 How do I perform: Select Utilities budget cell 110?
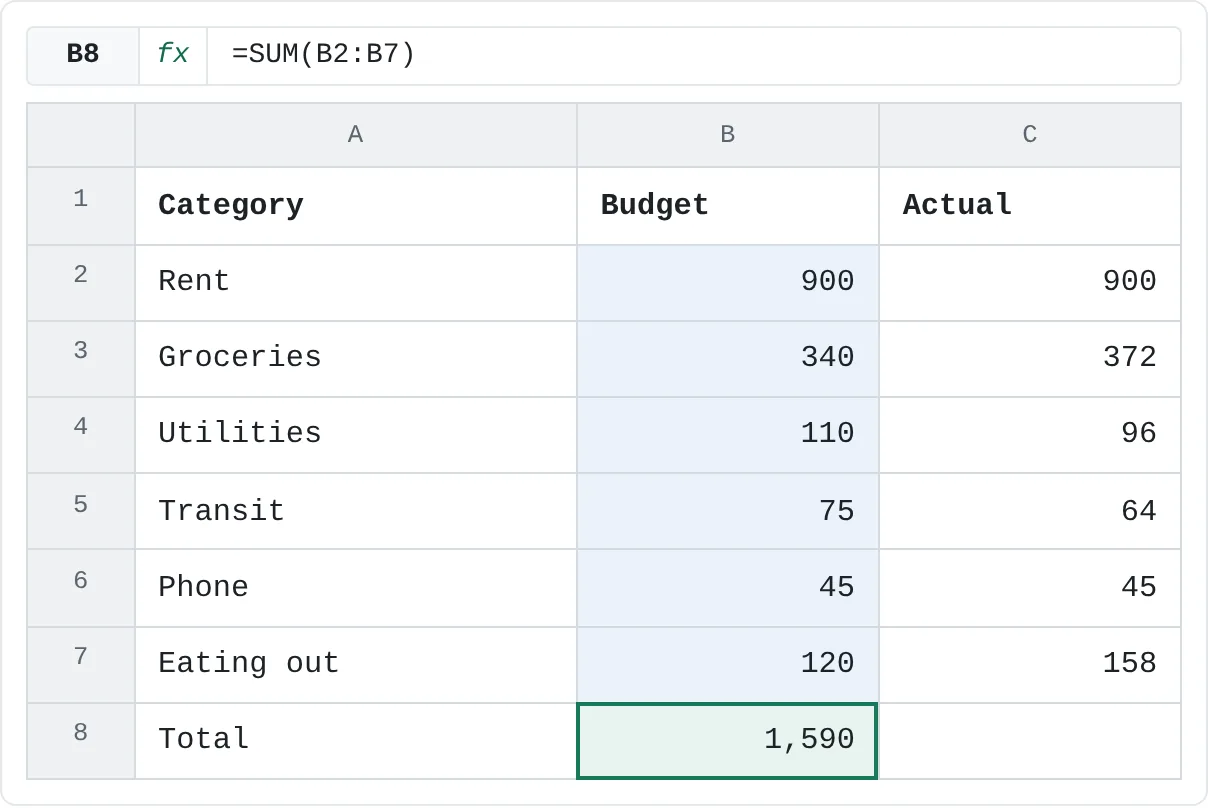coord(728,435)
